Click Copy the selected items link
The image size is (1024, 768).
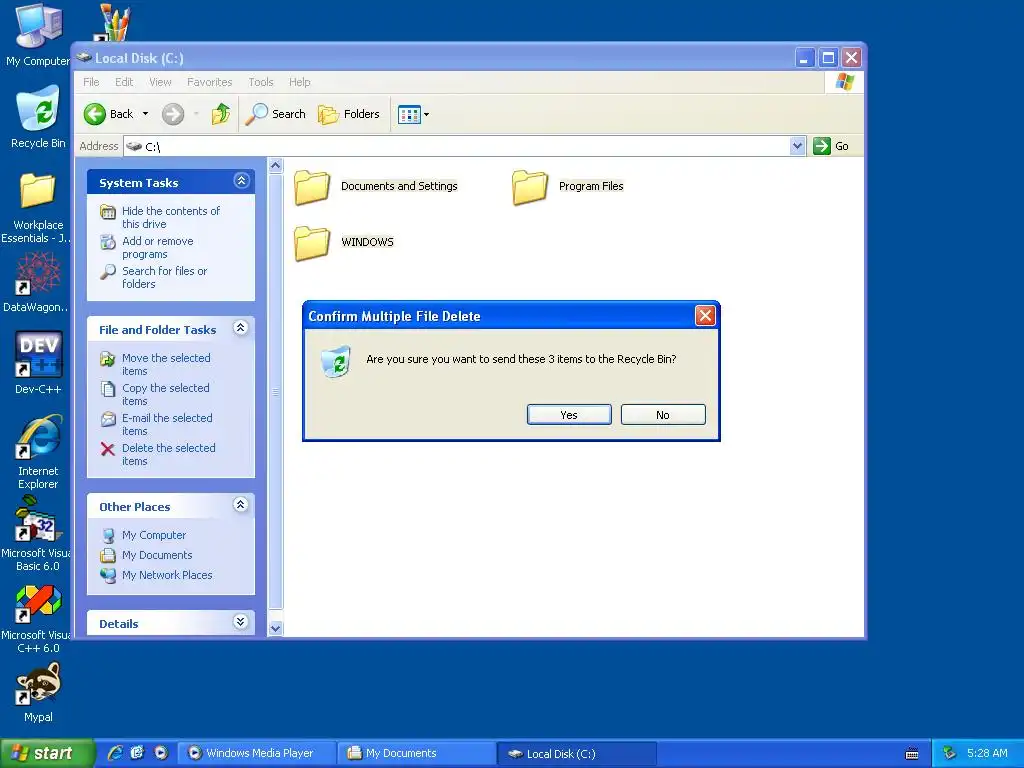point(166,394)
